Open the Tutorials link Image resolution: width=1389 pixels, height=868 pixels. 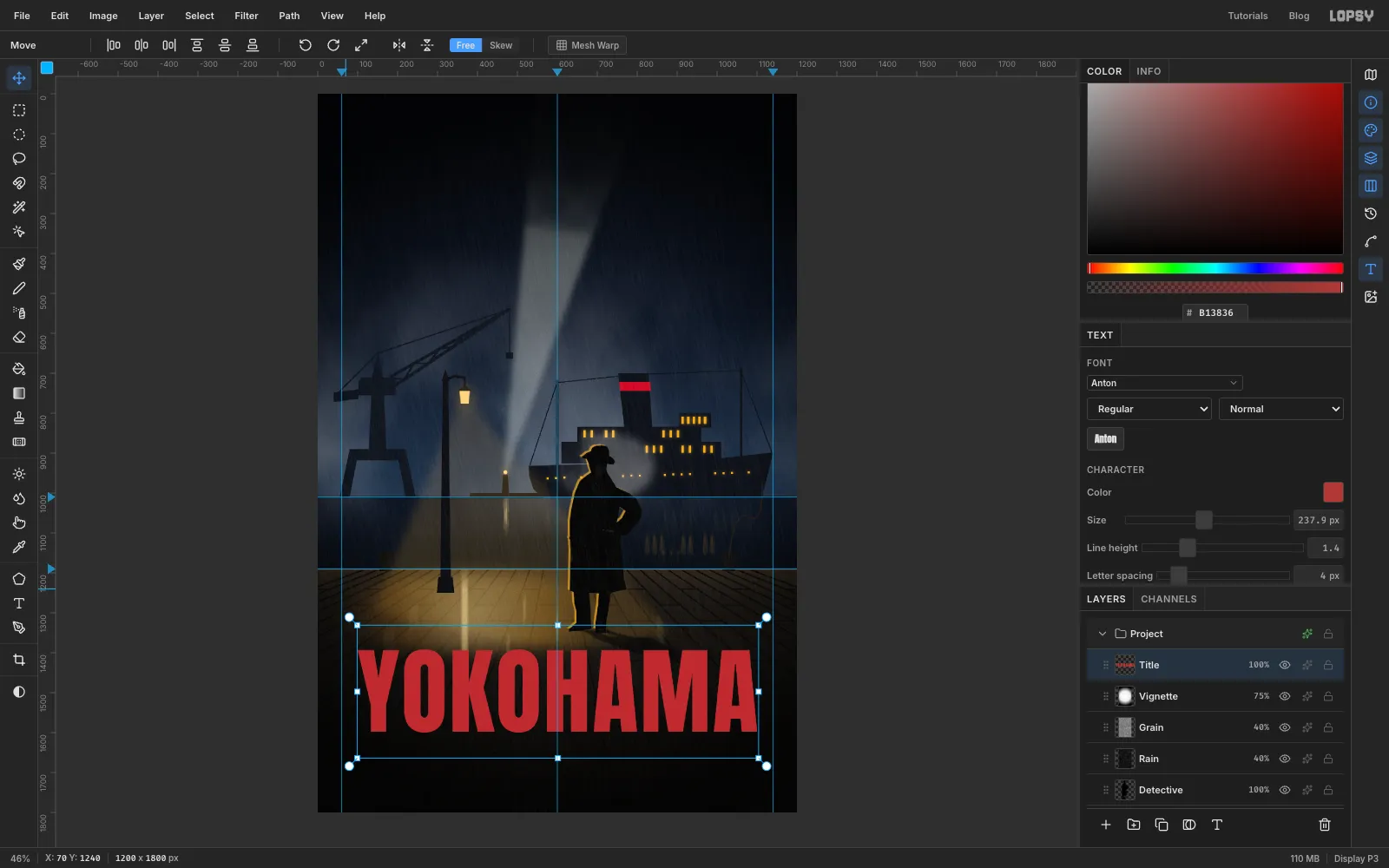(1247, 16)
